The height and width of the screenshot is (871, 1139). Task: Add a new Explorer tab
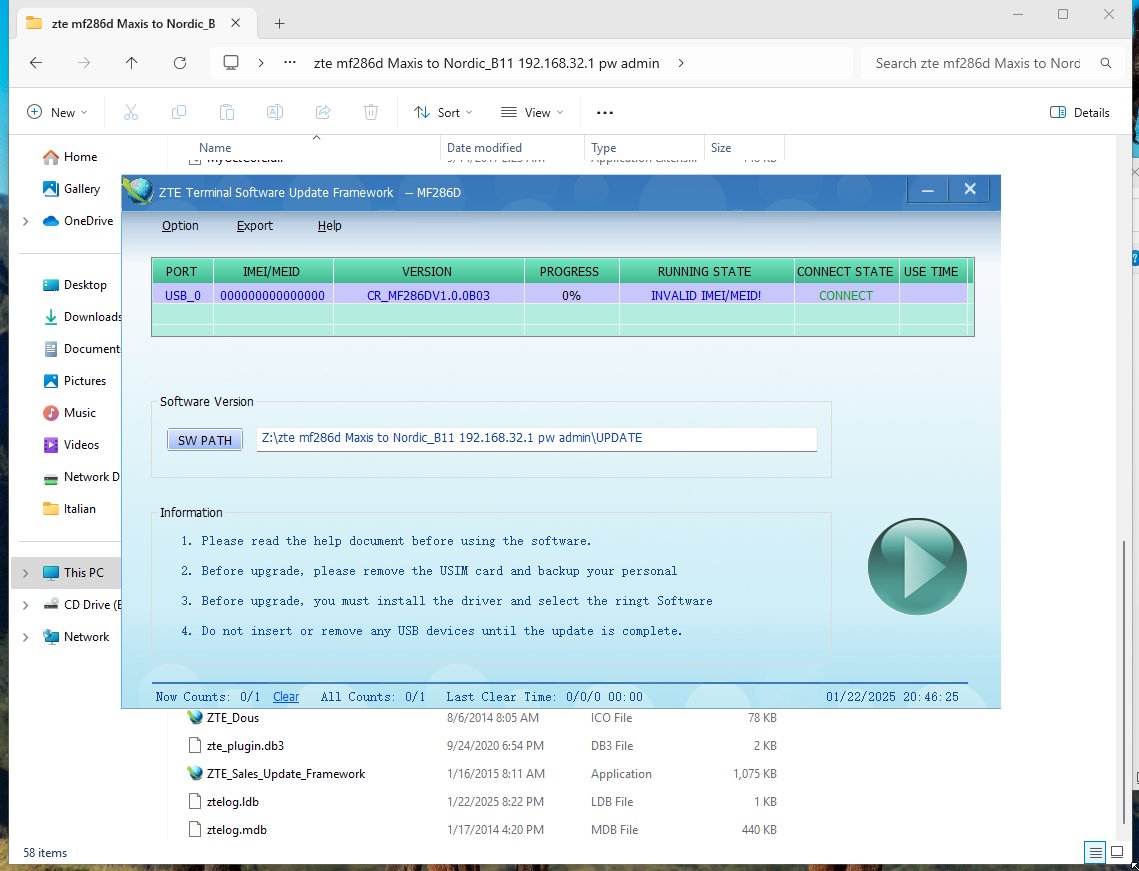click(279, 23)
